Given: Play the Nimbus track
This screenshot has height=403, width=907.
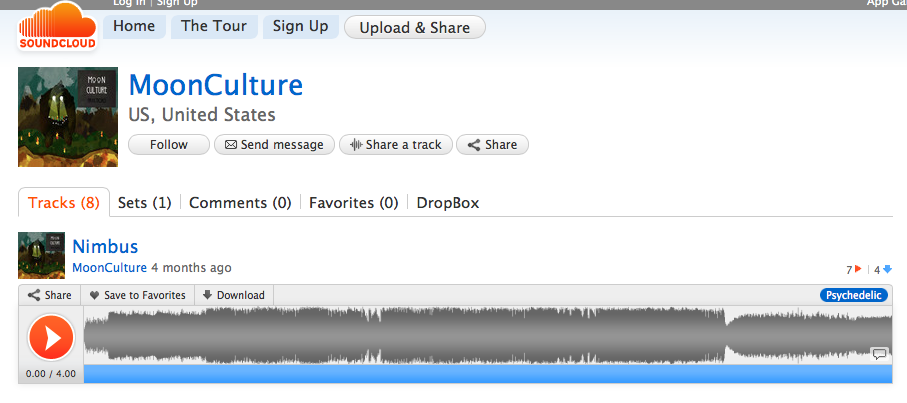Looking at the screenshot, I should click(51, 337).
